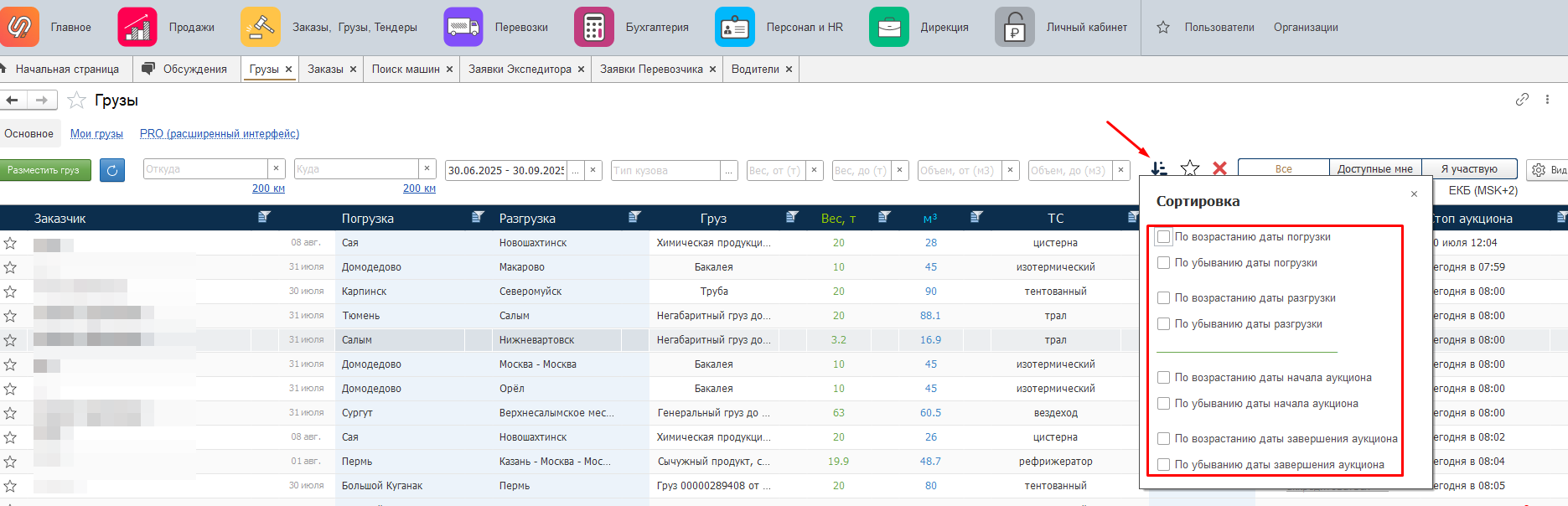
Task: Star the Карпинск to Северомуйск row
Action: [10, 292]
